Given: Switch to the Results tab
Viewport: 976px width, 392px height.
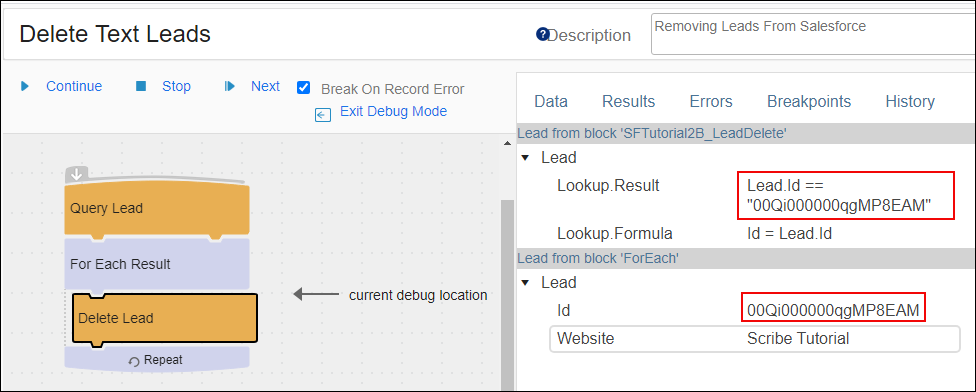Looking at the screenshot, I should pyautogui.click(x=629, y=101).
